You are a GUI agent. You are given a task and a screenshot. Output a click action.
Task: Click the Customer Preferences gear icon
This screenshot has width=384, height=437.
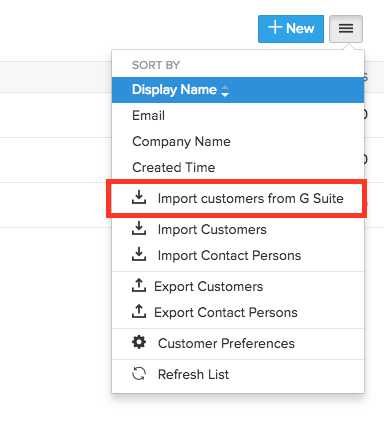tap(139, 342)
